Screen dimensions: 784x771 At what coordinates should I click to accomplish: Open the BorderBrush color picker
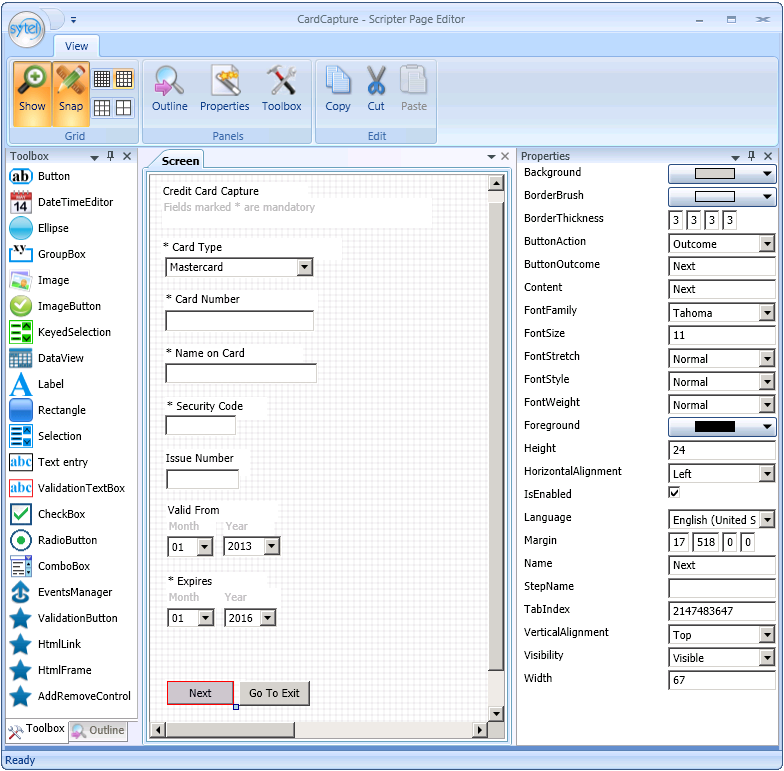722,197
